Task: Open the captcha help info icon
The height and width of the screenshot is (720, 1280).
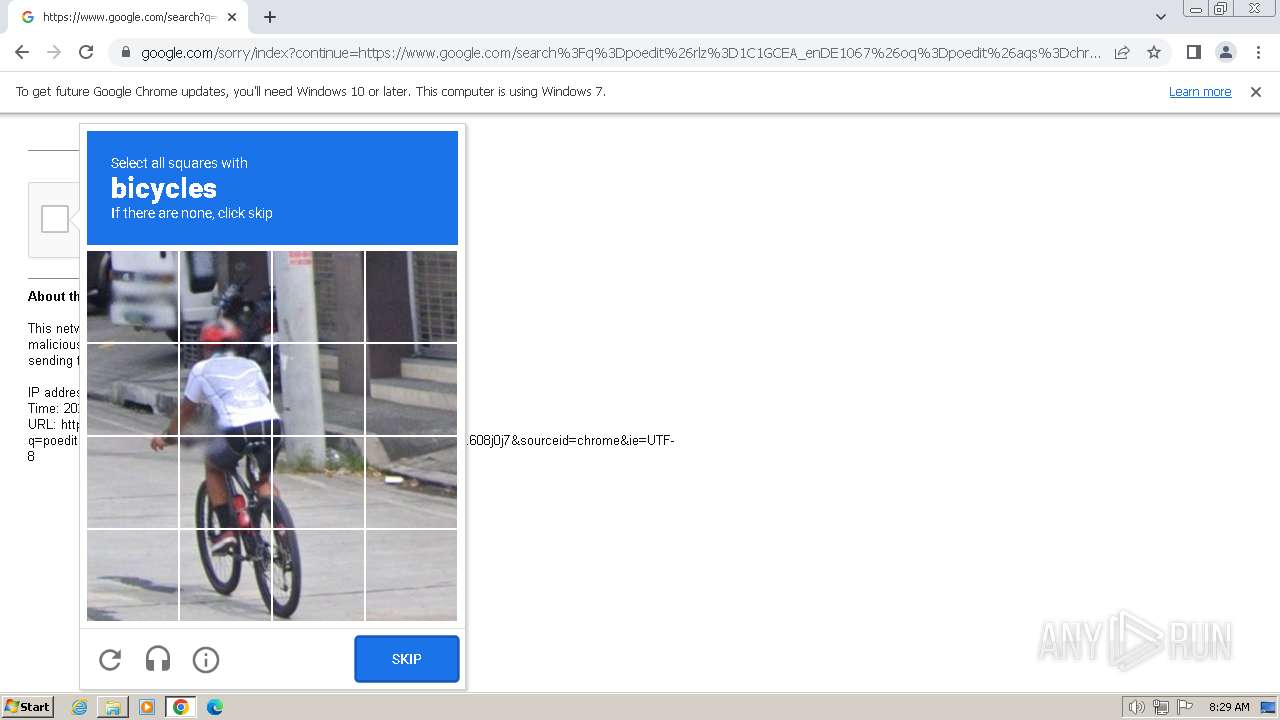Action: tap(206, 659)
